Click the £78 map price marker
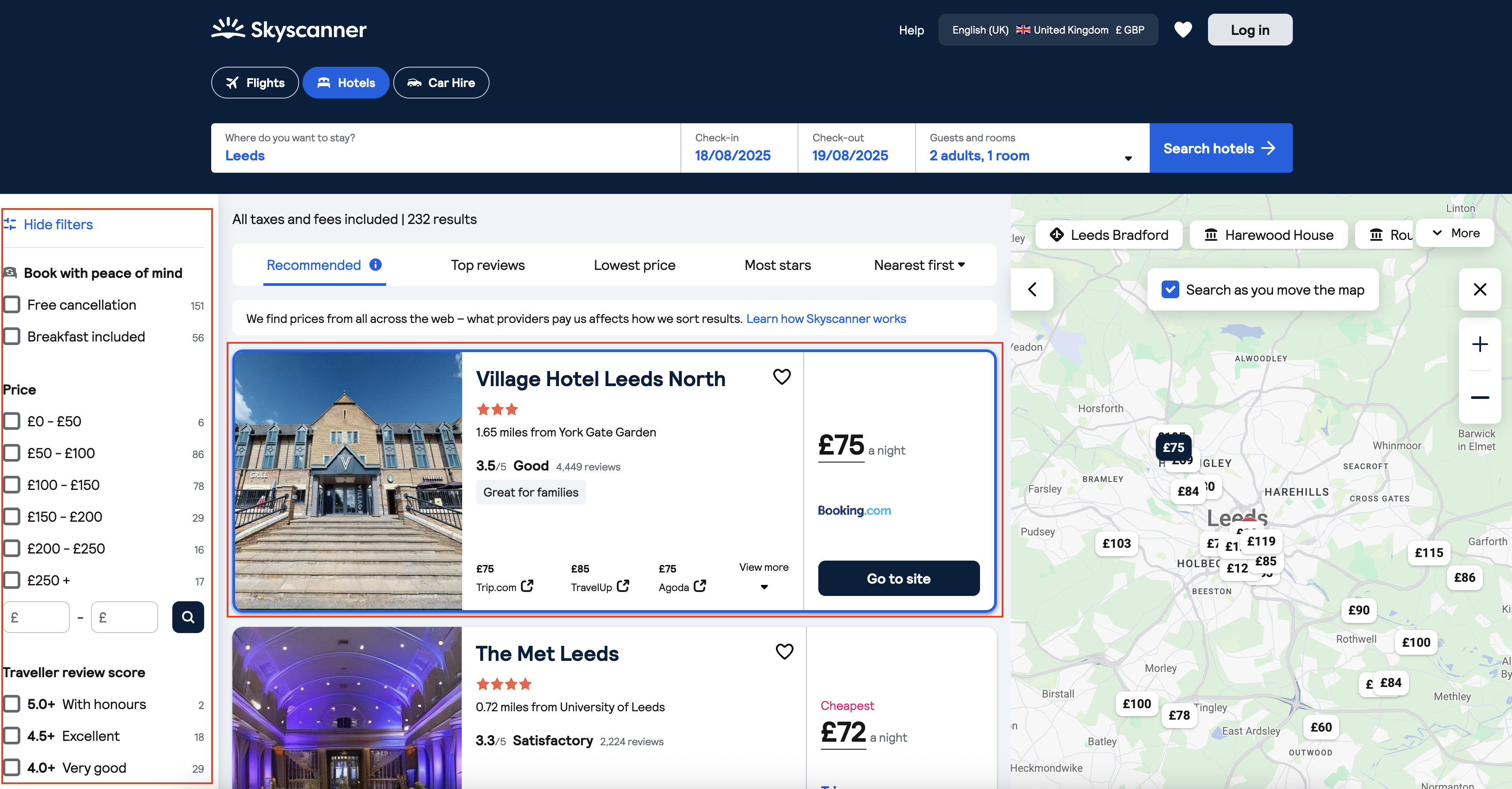 [1179, 716]
